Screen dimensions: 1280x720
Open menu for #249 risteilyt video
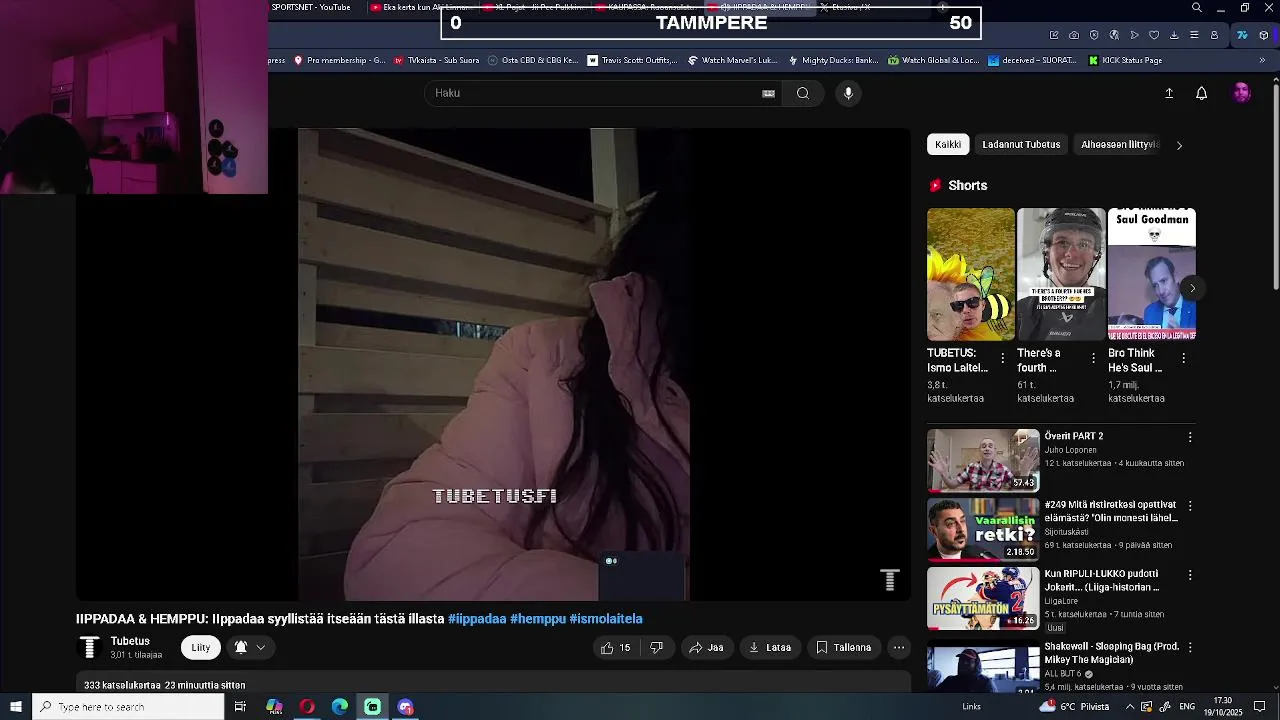pyautogui.click(x=1190, y=506)
